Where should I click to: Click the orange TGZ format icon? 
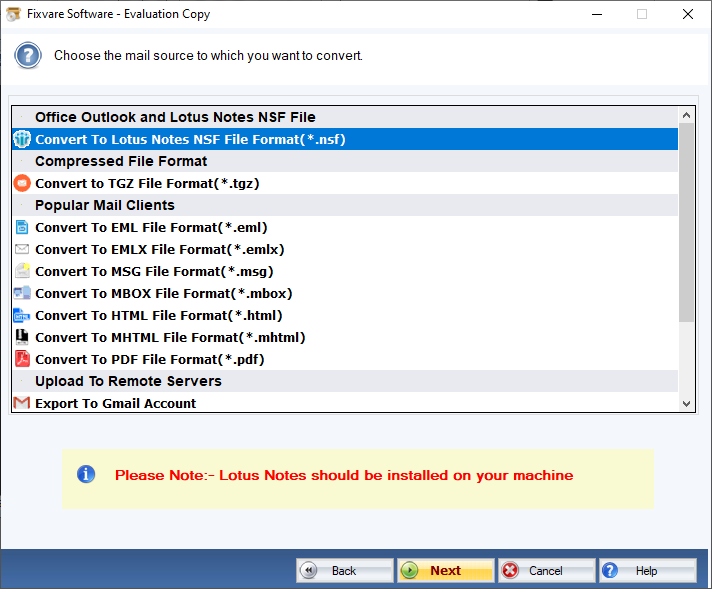(x=22, y=183)
